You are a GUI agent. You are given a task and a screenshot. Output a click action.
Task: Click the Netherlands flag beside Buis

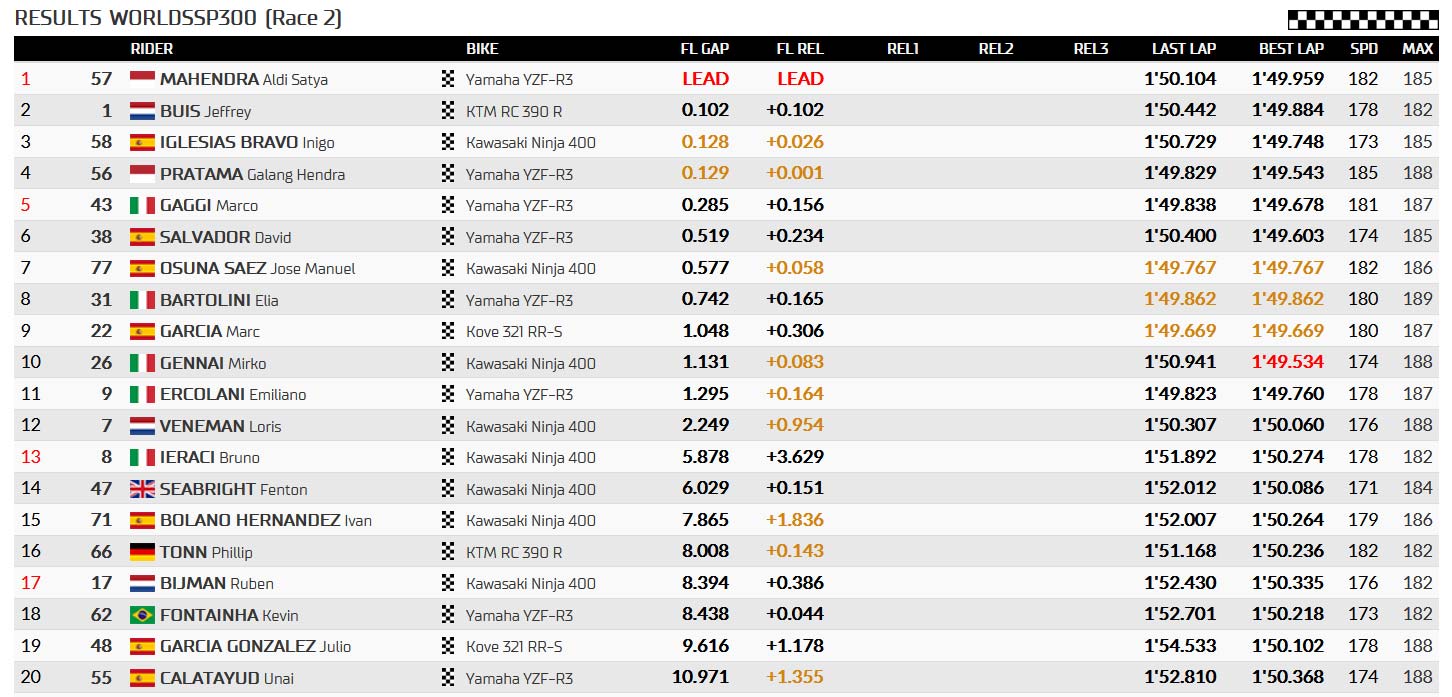coord(142,111)
